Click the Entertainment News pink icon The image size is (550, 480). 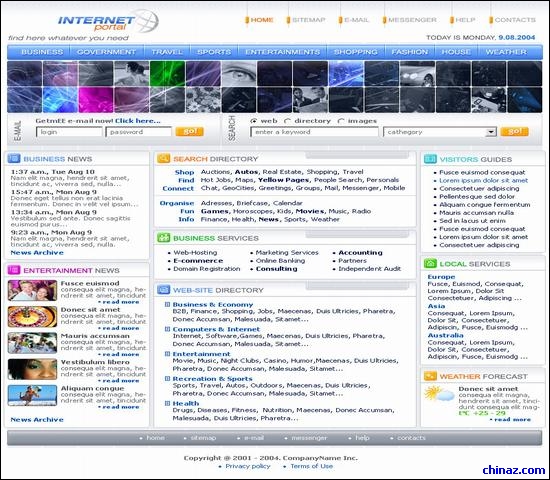click(x=14, y=270)
